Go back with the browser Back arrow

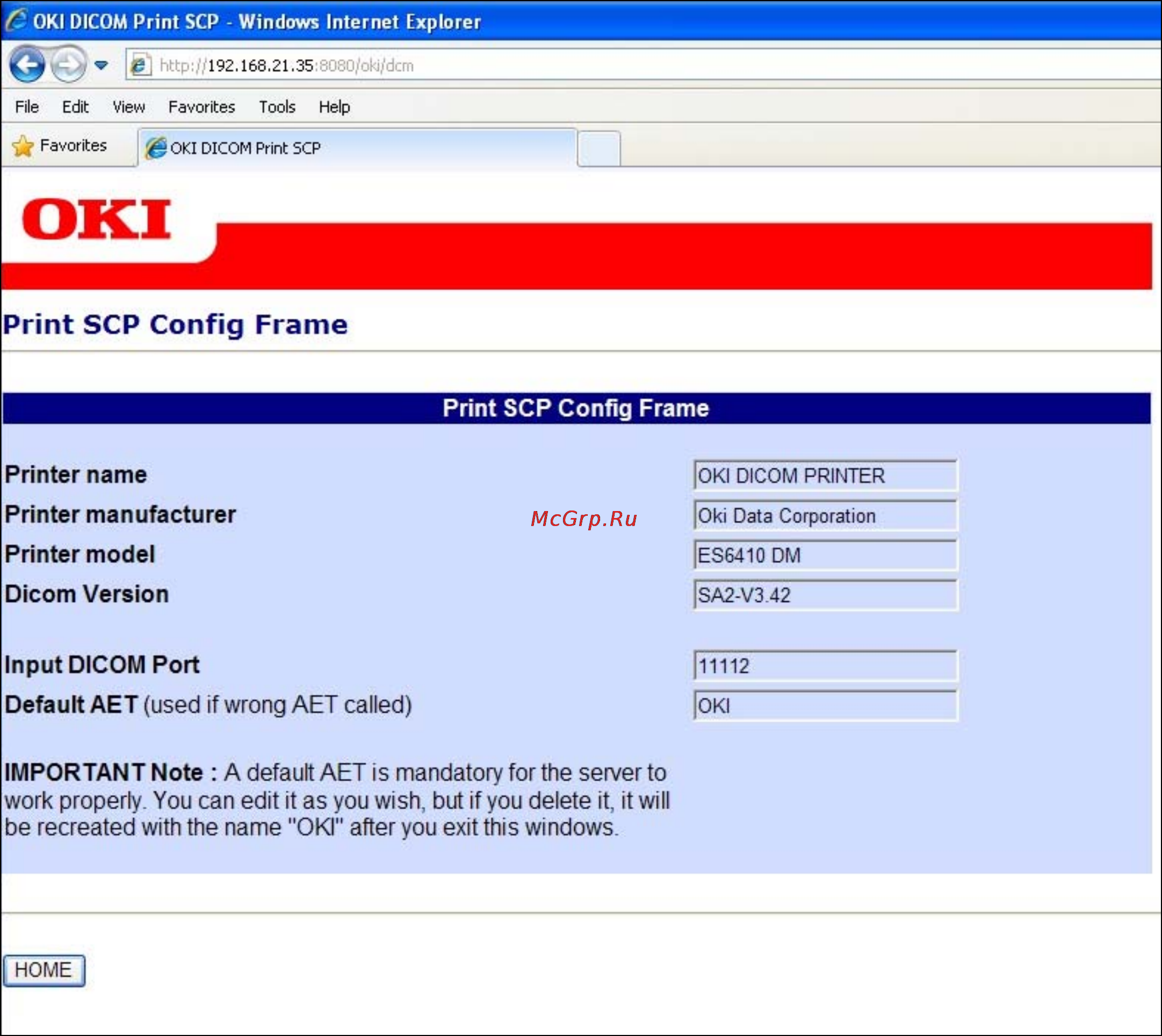(27, 64)
